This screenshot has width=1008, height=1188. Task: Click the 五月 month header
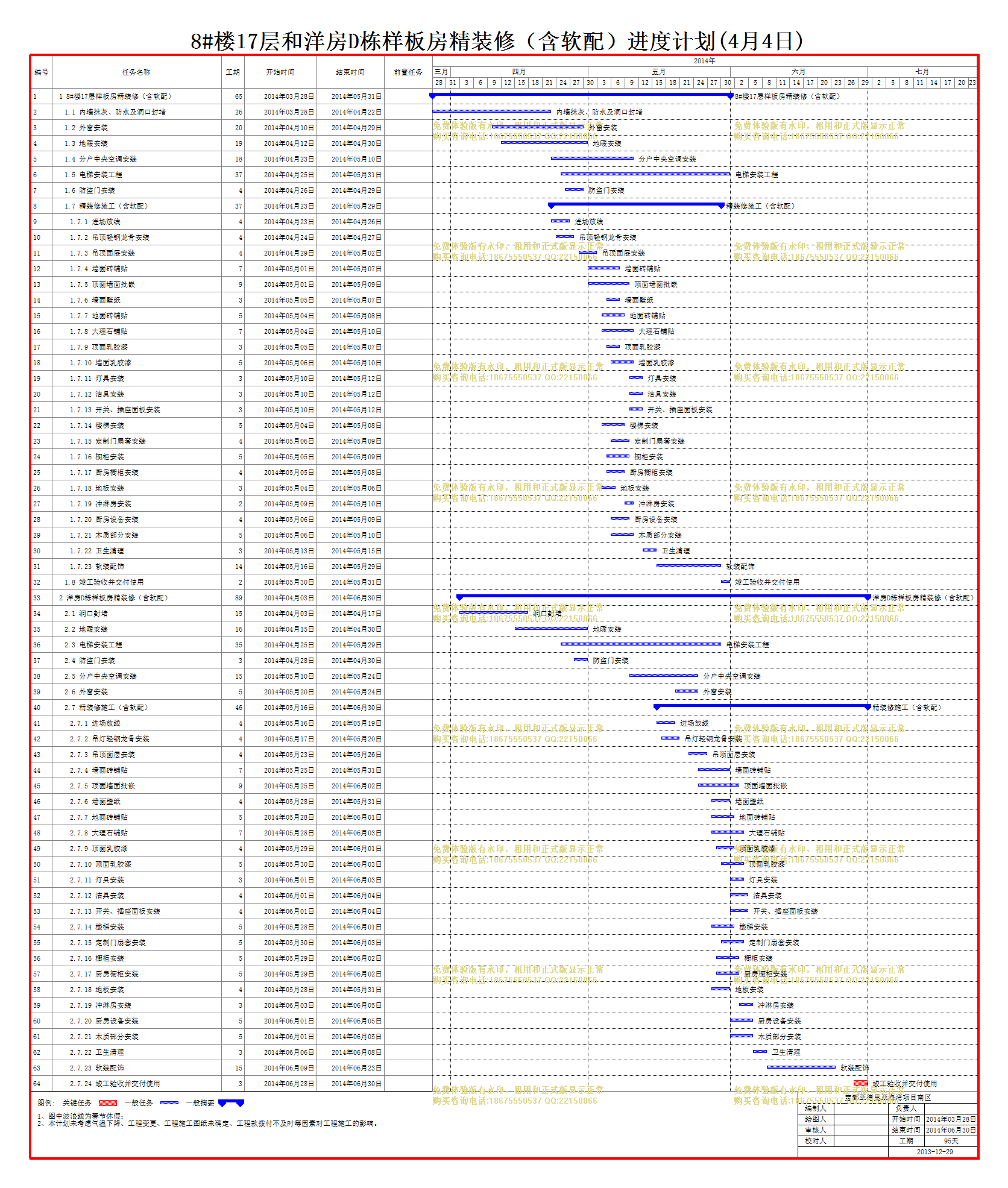pos(658,72)
